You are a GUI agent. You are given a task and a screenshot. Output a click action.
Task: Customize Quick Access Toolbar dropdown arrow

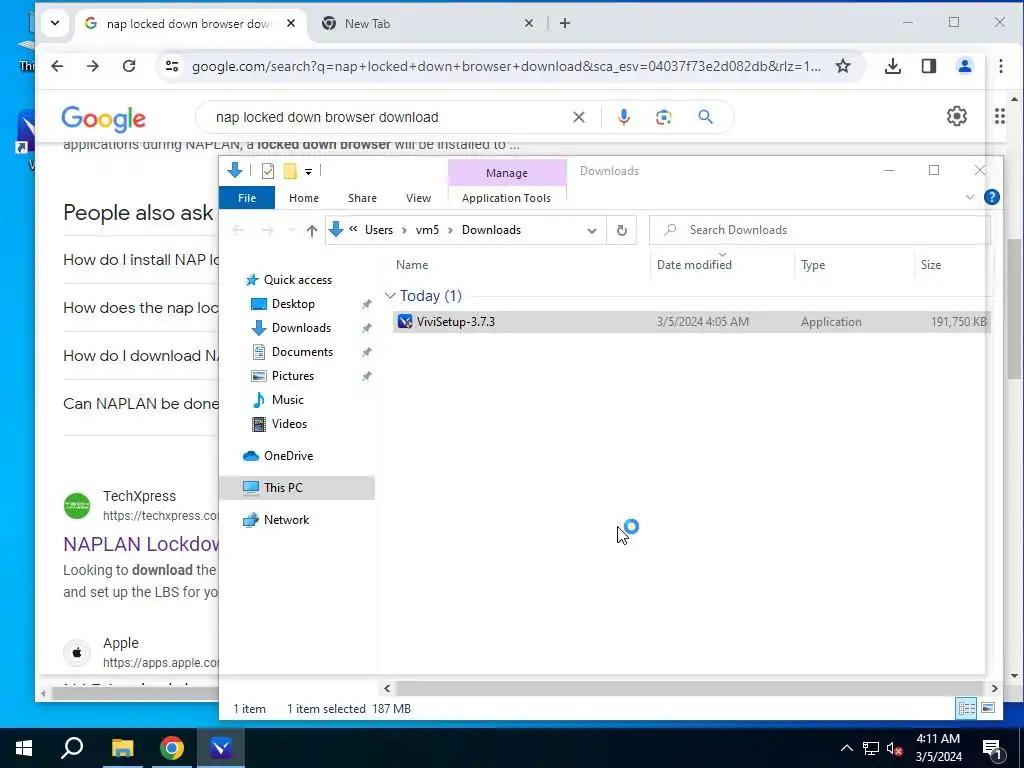click(x=308, y=171)
